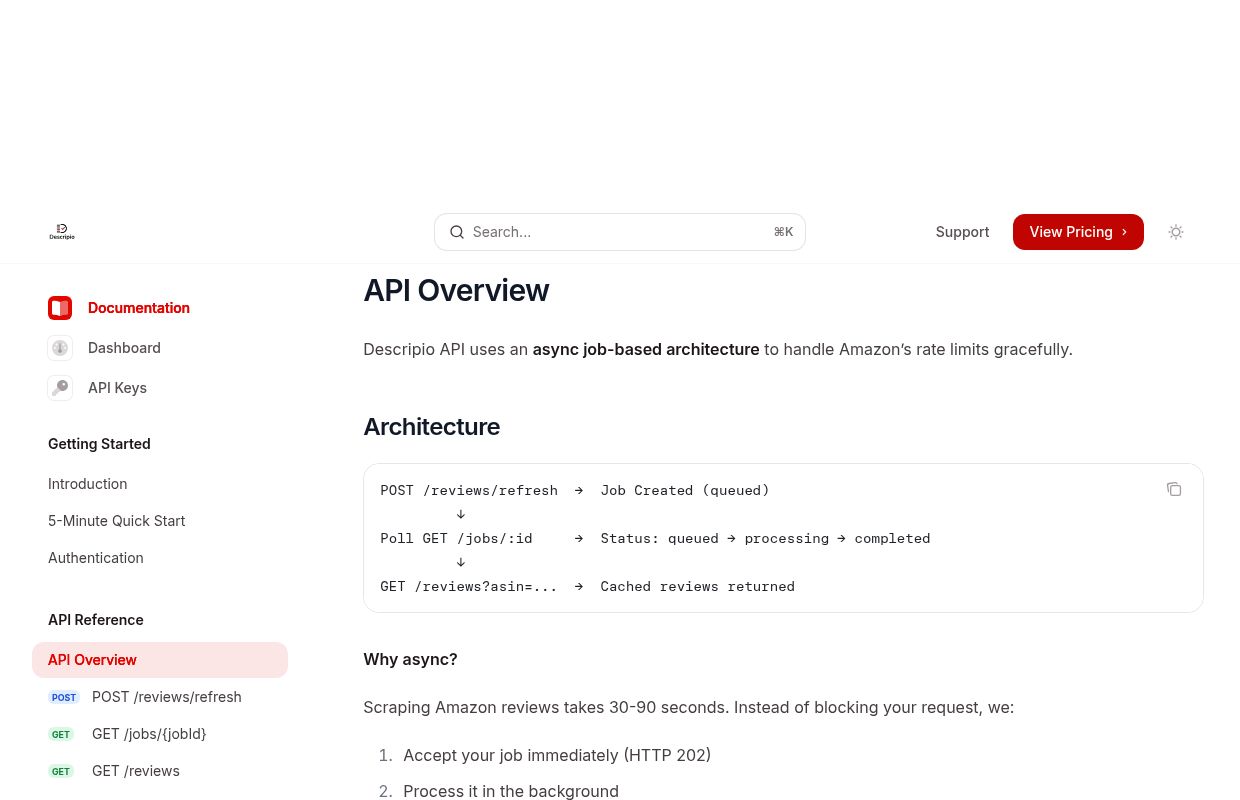The image size is (1240, 800).
Task: Click the Dashboard icon
Action: tap(60, 348)
